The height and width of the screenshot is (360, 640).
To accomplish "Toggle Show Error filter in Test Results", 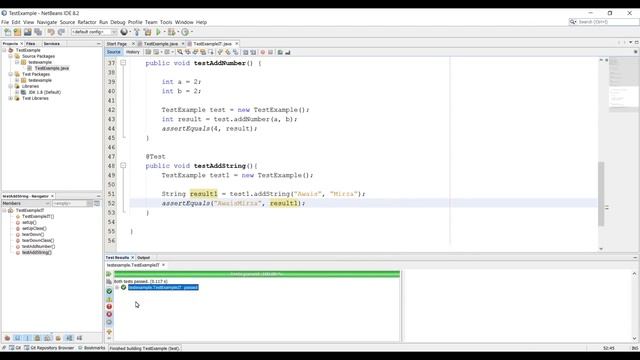I will (x=109, y=314).
